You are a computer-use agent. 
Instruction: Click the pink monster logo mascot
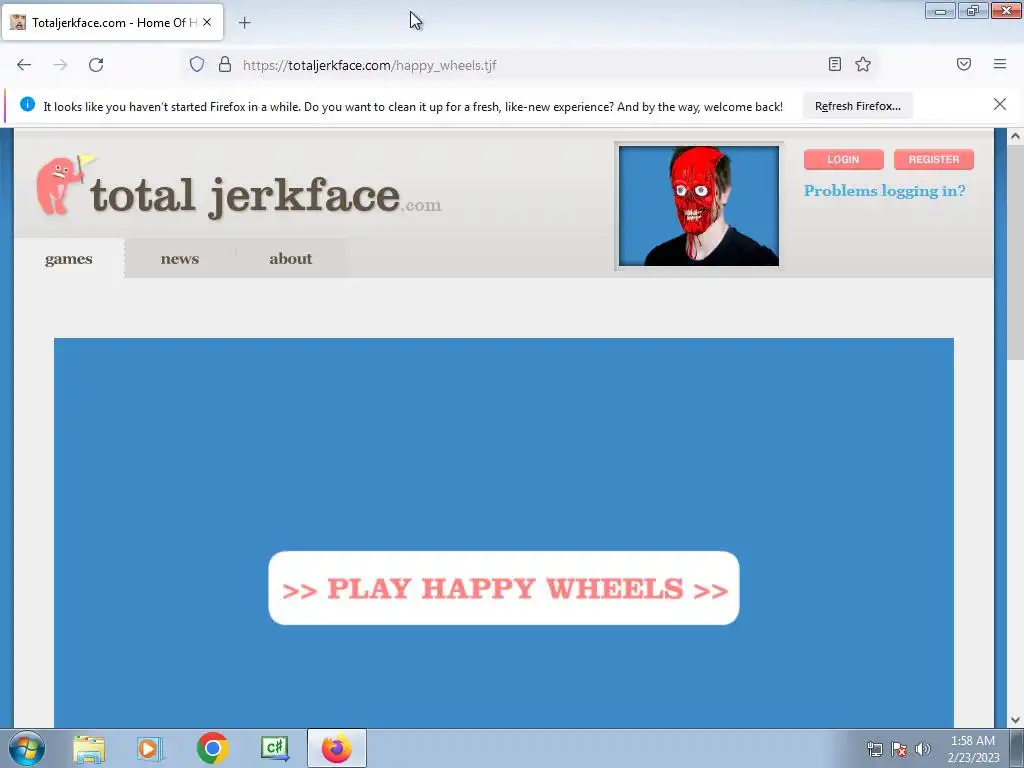click(62, 185)
